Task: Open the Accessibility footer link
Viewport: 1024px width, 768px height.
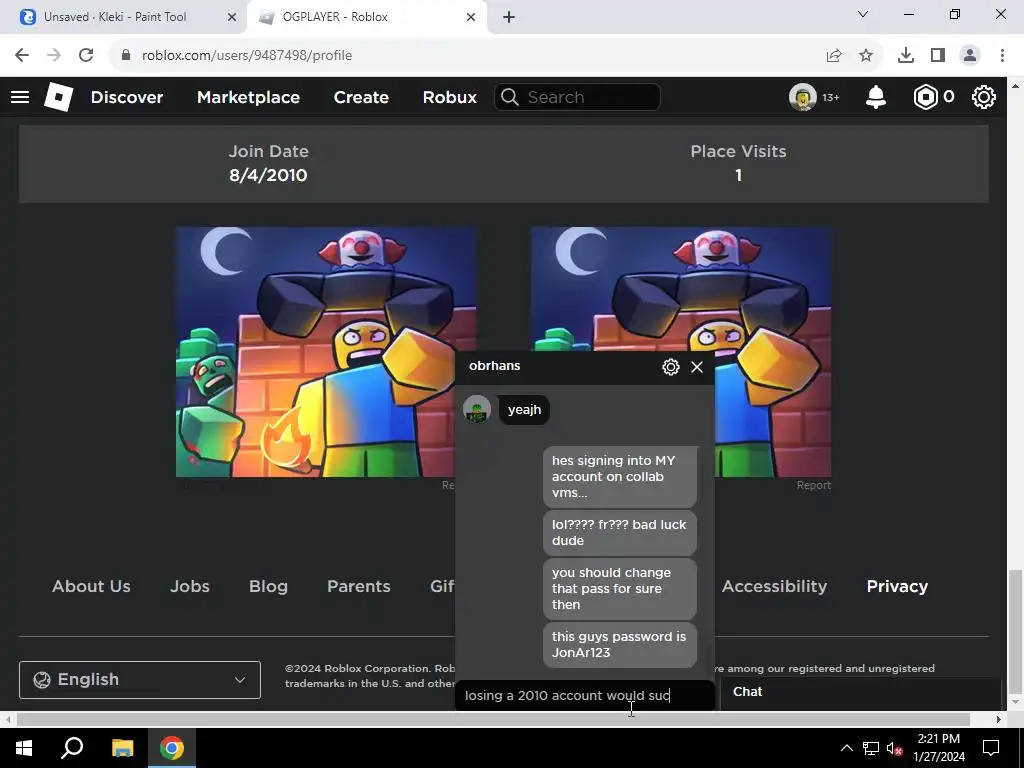Action: click(x=775, y=586)
